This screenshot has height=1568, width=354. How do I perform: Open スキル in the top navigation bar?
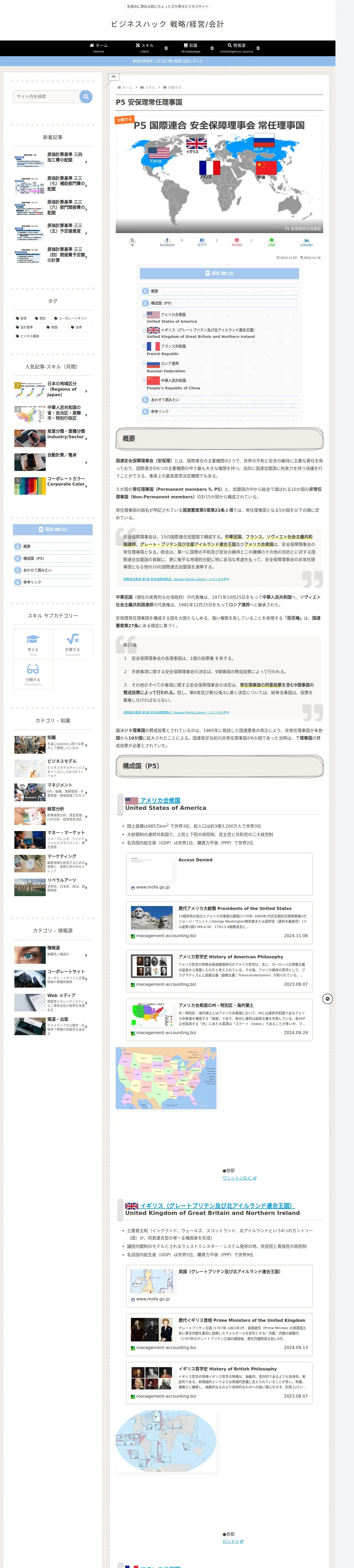tap(144, 48)
